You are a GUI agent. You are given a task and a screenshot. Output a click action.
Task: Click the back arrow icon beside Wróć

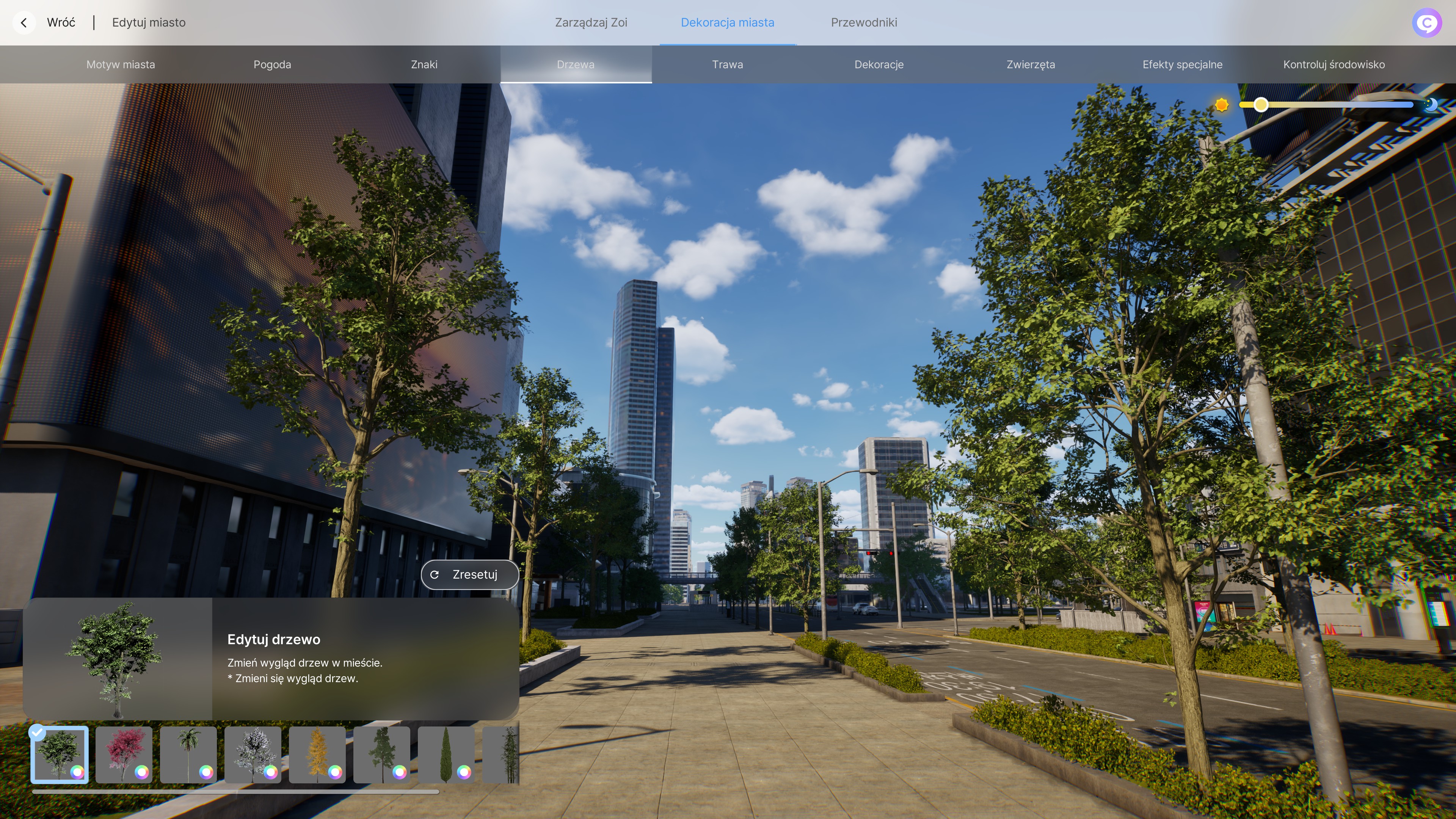(x=24, y=23)
